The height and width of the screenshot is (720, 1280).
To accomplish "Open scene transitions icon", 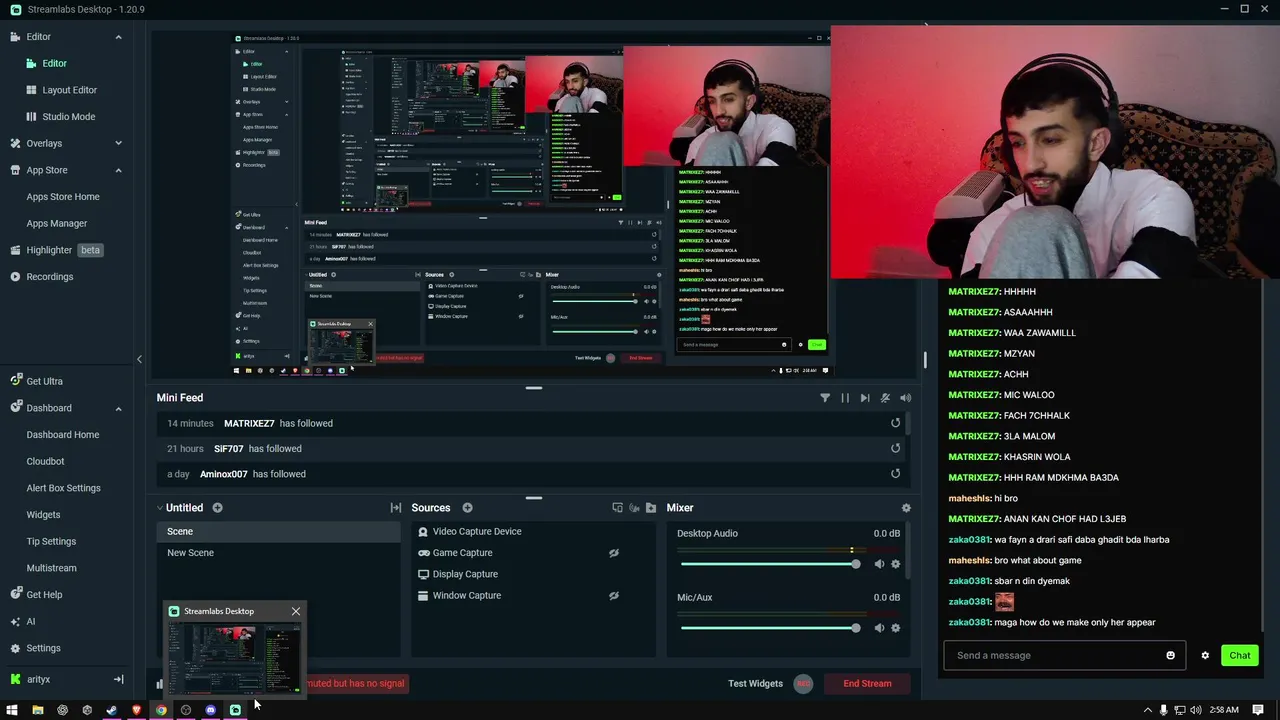I will tap(395, 508).
